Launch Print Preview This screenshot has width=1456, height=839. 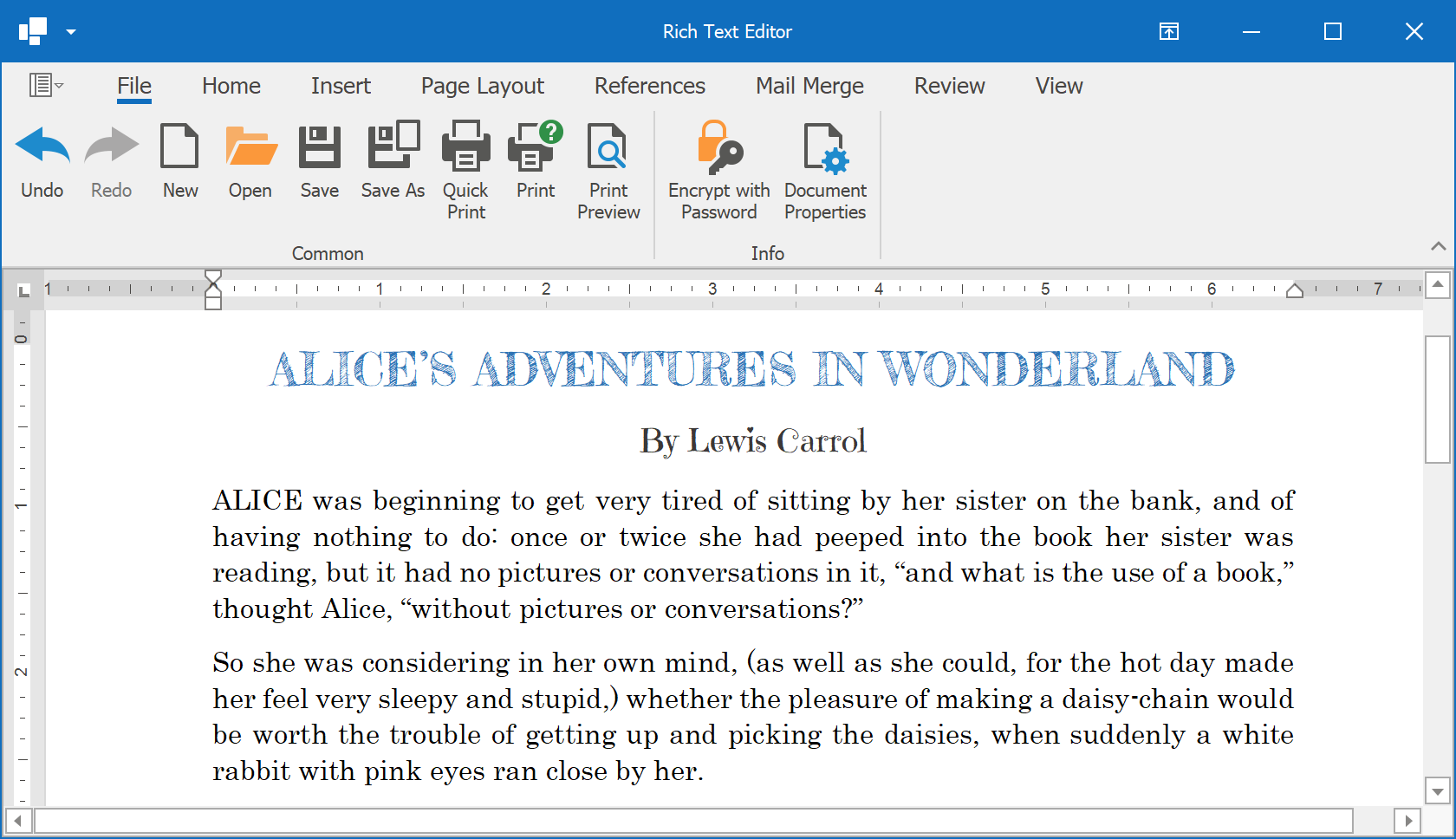click(x=608, y=146)
